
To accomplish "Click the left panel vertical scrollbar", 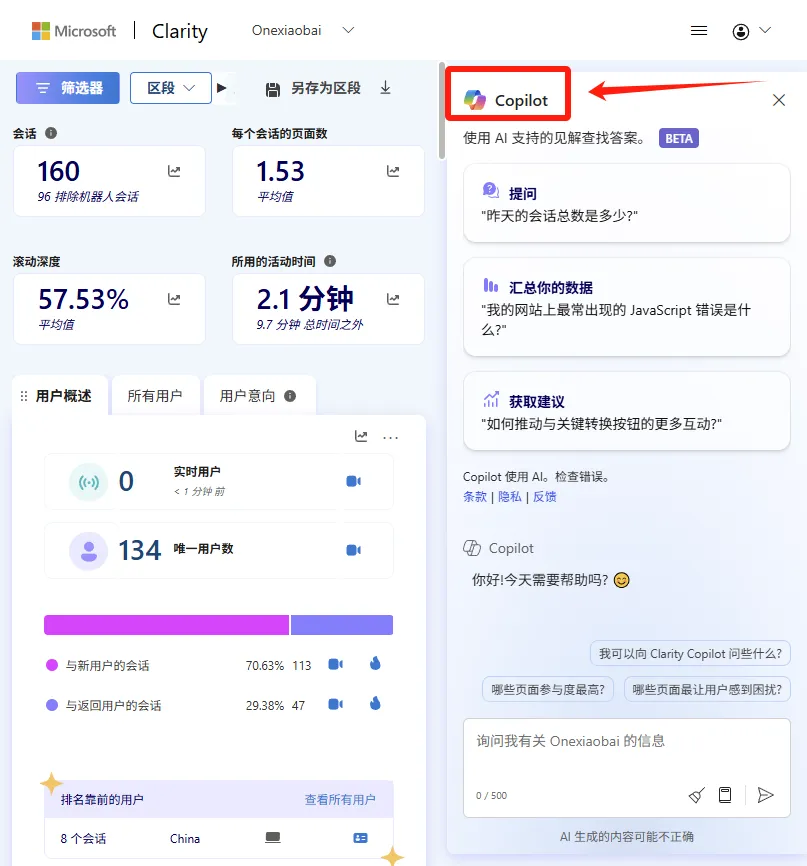I will tap(441, 110).
